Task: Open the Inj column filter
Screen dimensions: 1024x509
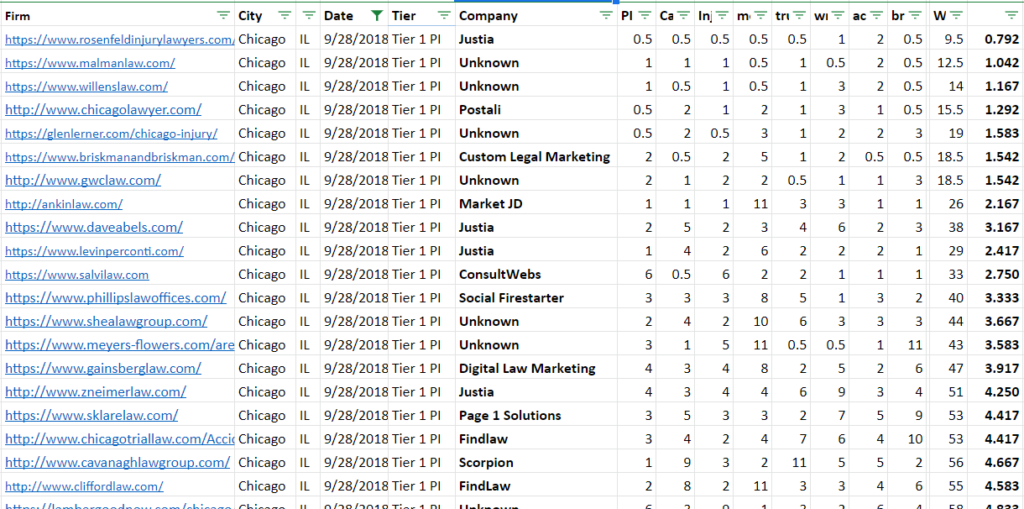Action: (x=722, y=16)
